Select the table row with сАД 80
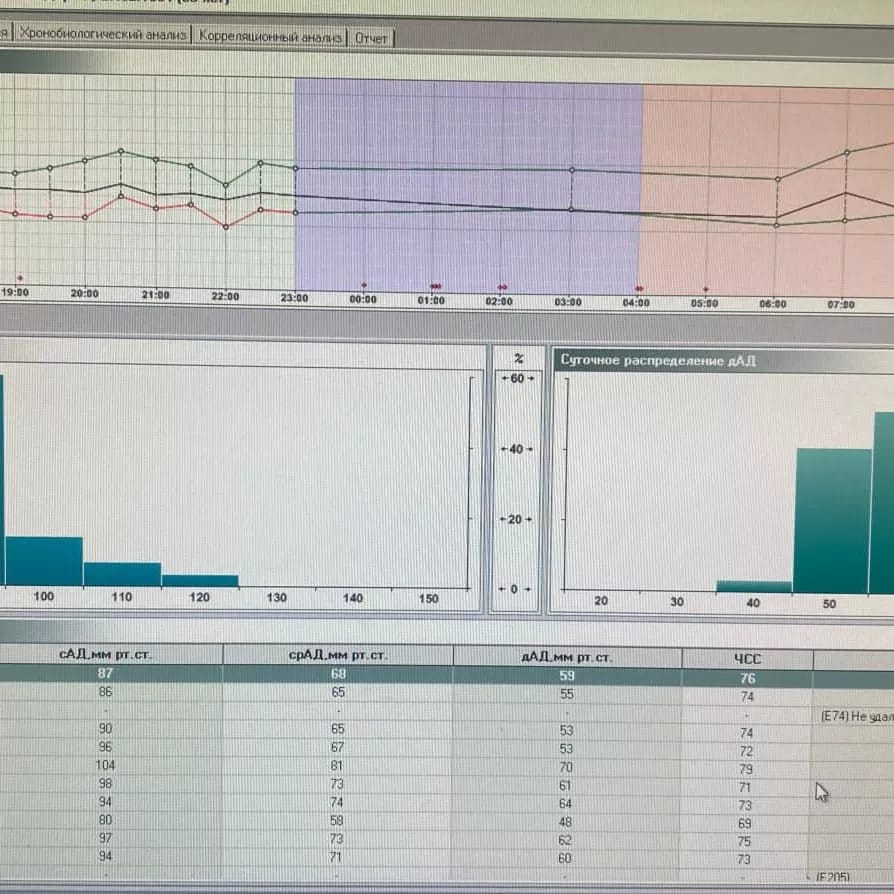Viewport: 894px width, 894px height. pos(106,820)
